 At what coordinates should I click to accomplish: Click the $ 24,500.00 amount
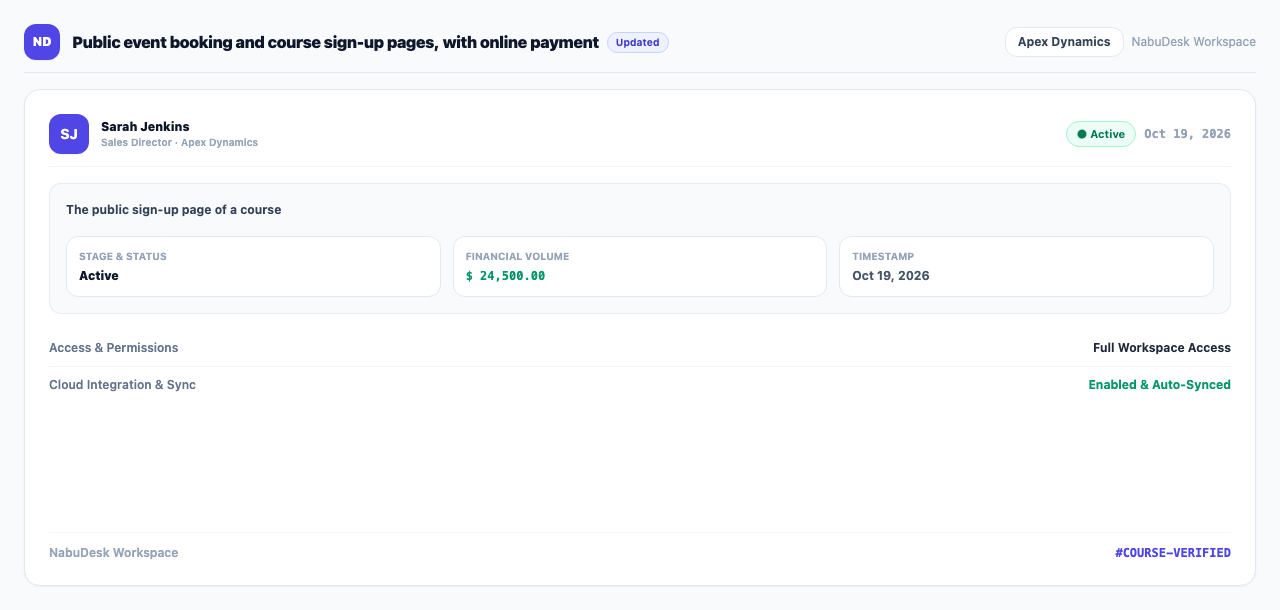(506, 276)
